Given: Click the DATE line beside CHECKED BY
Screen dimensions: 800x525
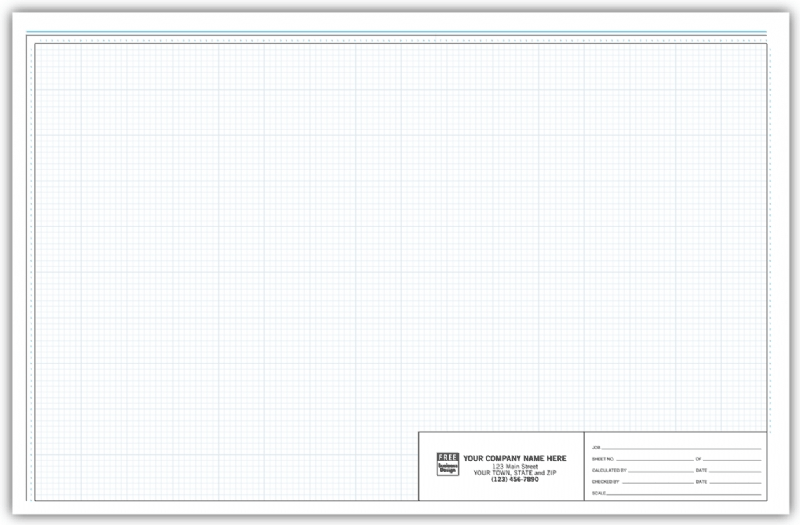Looking at the screenshot, I should tap(735, 483).
